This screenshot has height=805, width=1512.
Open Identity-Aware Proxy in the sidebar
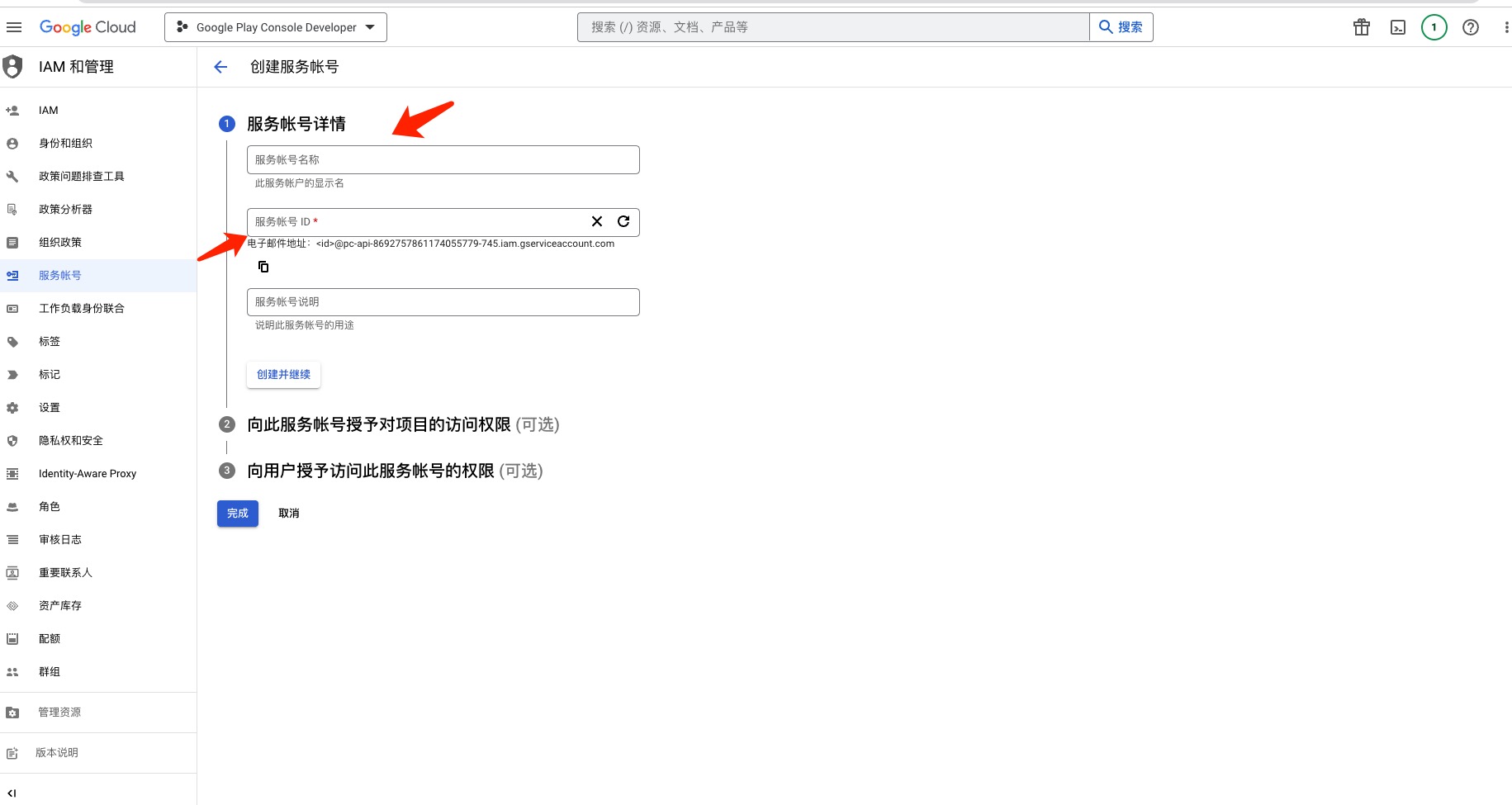click(98, 473)
